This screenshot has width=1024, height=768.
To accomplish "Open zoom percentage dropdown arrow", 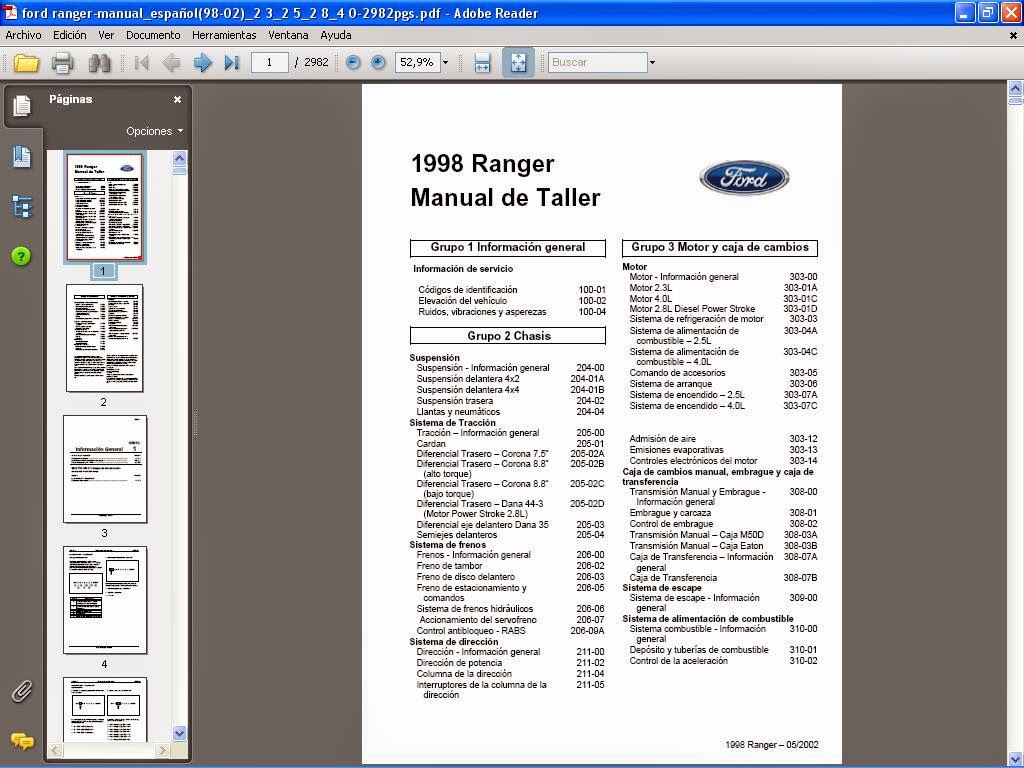I will pyautogui.click(x=445, y=63).
